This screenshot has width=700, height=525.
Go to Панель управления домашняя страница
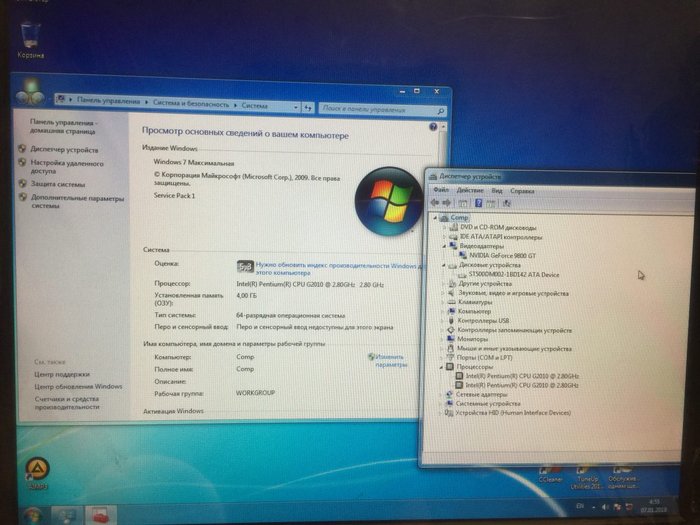coord(62,127)
